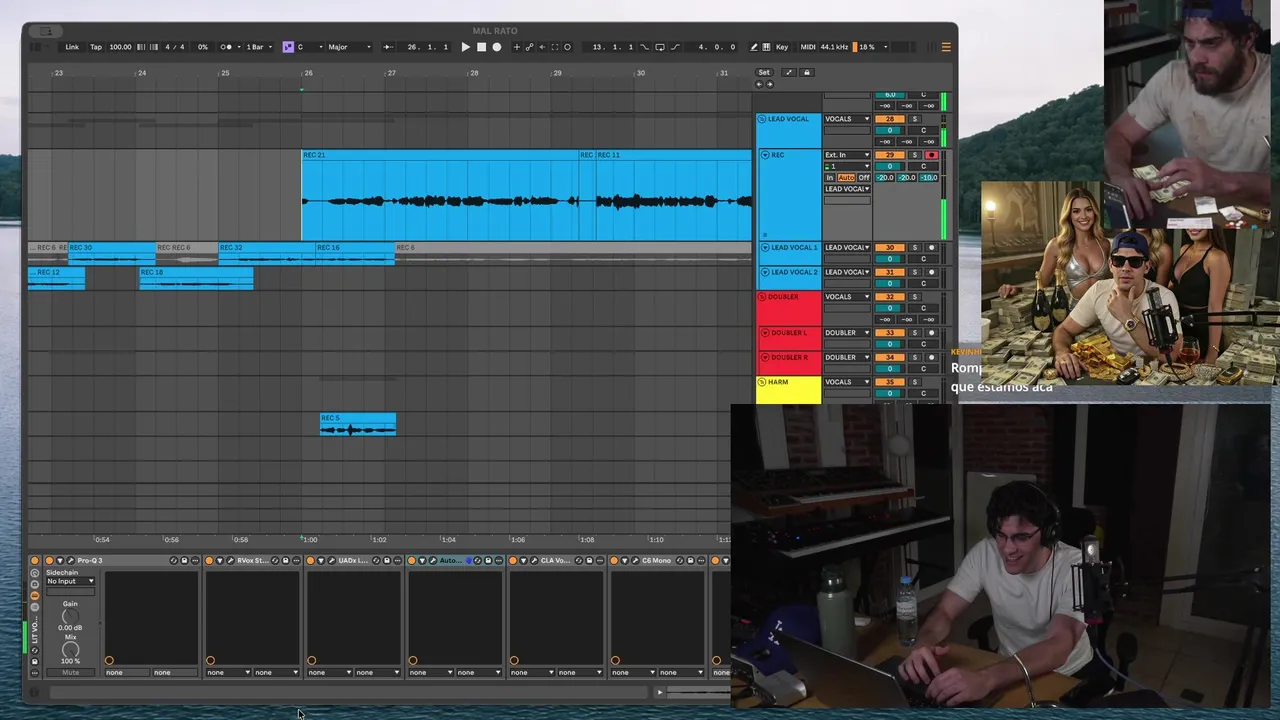Image resolution: width=1280 pixels, height=720 pixels.
Task: Click Session Record circle icon
Action: pos(567,47)
